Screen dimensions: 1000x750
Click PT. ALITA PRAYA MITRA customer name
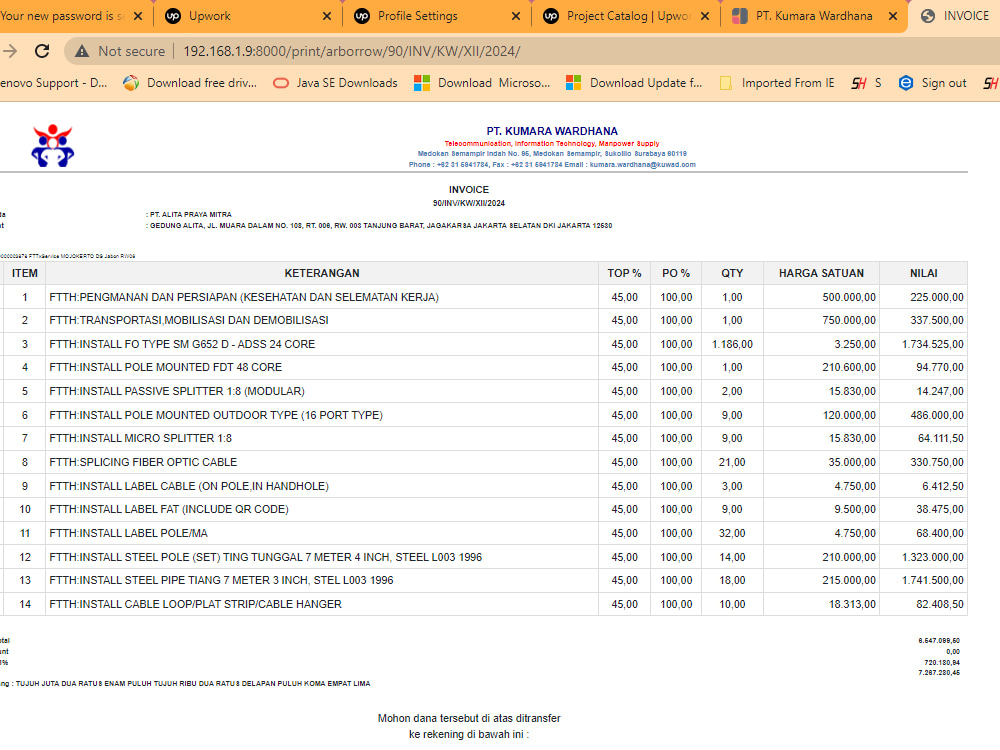coord(191,214)
